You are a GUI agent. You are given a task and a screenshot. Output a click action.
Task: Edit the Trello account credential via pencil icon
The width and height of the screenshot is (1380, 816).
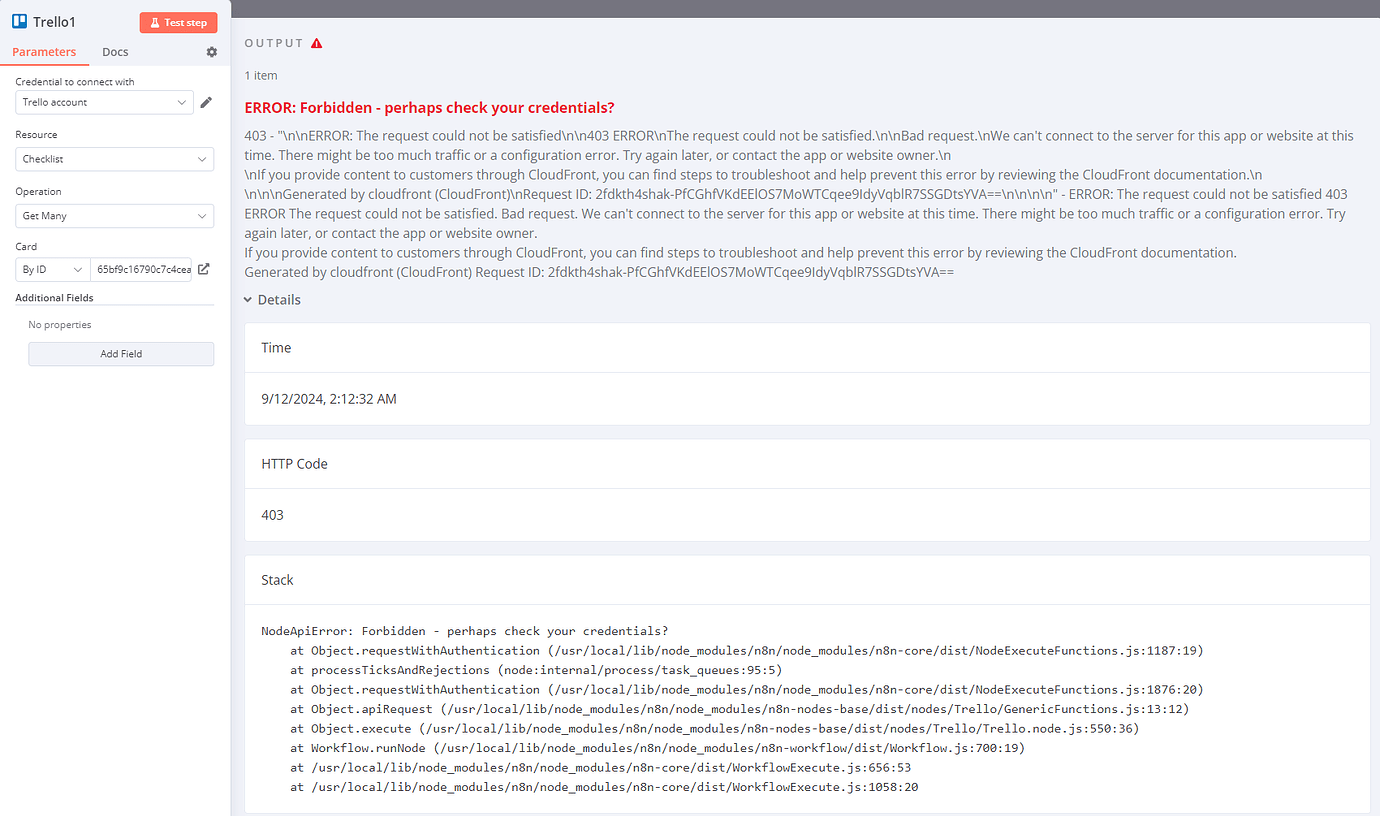(x=207, y=101)
